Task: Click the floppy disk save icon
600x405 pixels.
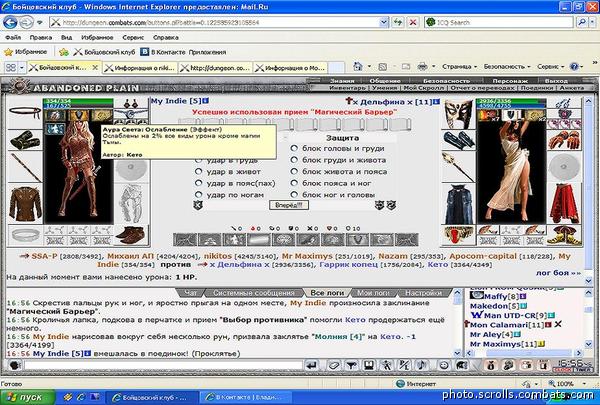Action: [x=369, y=365]
